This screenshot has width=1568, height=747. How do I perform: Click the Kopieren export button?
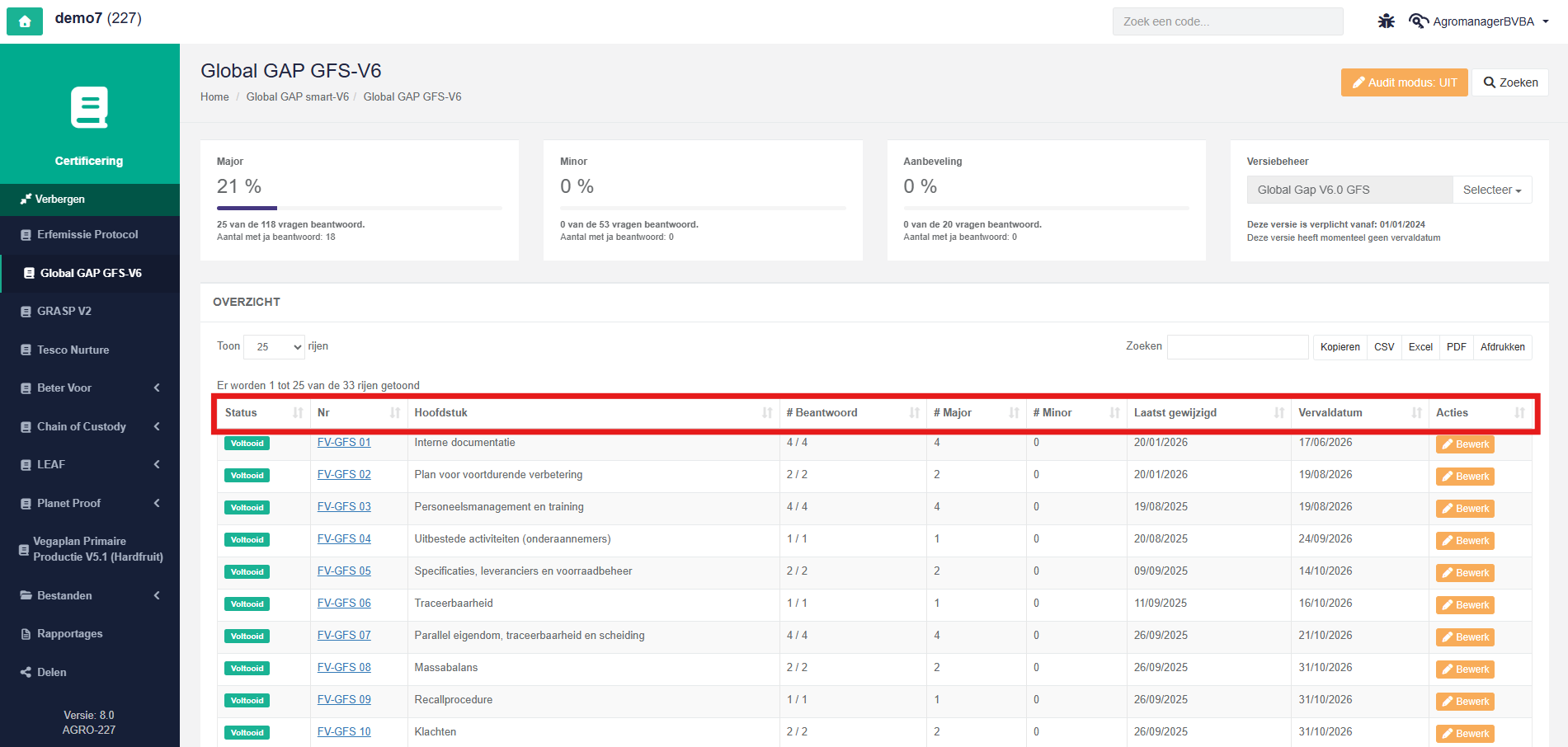(1340, 347)
